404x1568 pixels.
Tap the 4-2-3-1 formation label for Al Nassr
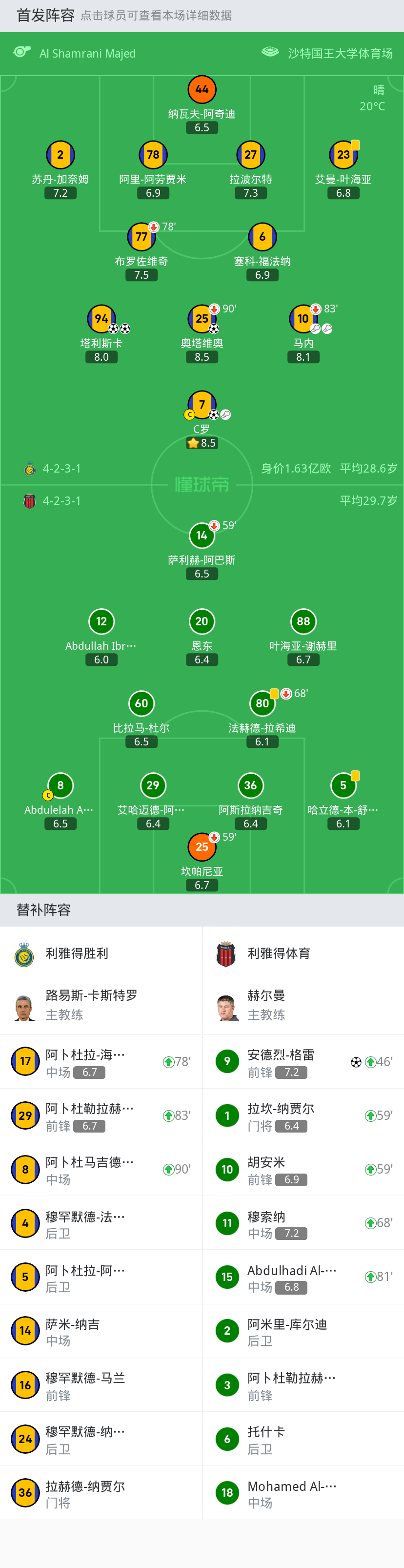[61, 469]
